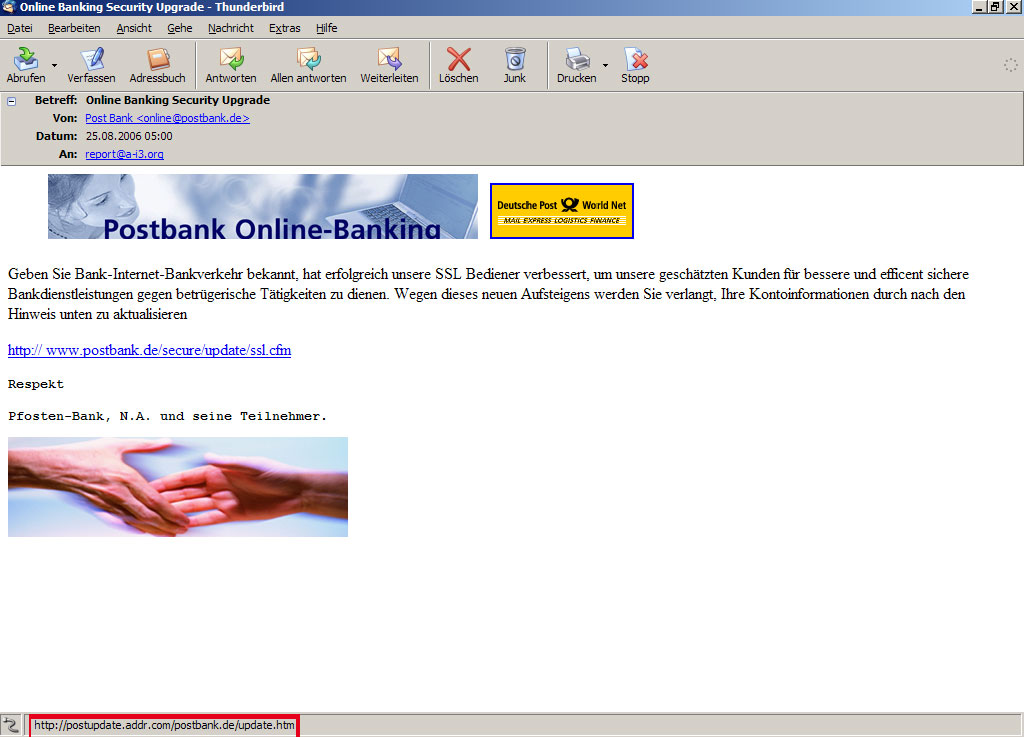The image size is (1024, 737).
Task: Open the Datei menu
Action: click(20, 28)
